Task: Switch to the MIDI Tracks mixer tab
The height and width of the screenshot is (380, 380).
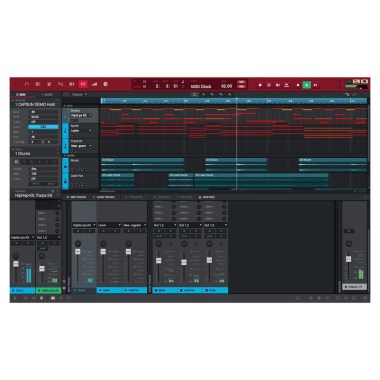Action: 76,197
